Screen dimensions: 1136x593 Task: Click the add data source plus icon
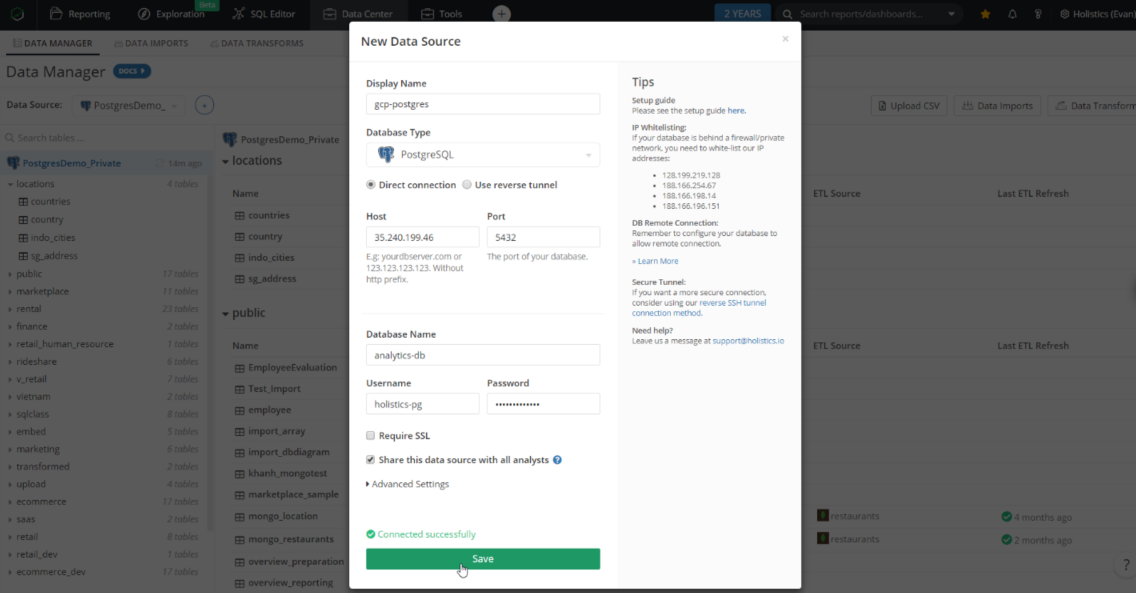[x=204, y=105]
